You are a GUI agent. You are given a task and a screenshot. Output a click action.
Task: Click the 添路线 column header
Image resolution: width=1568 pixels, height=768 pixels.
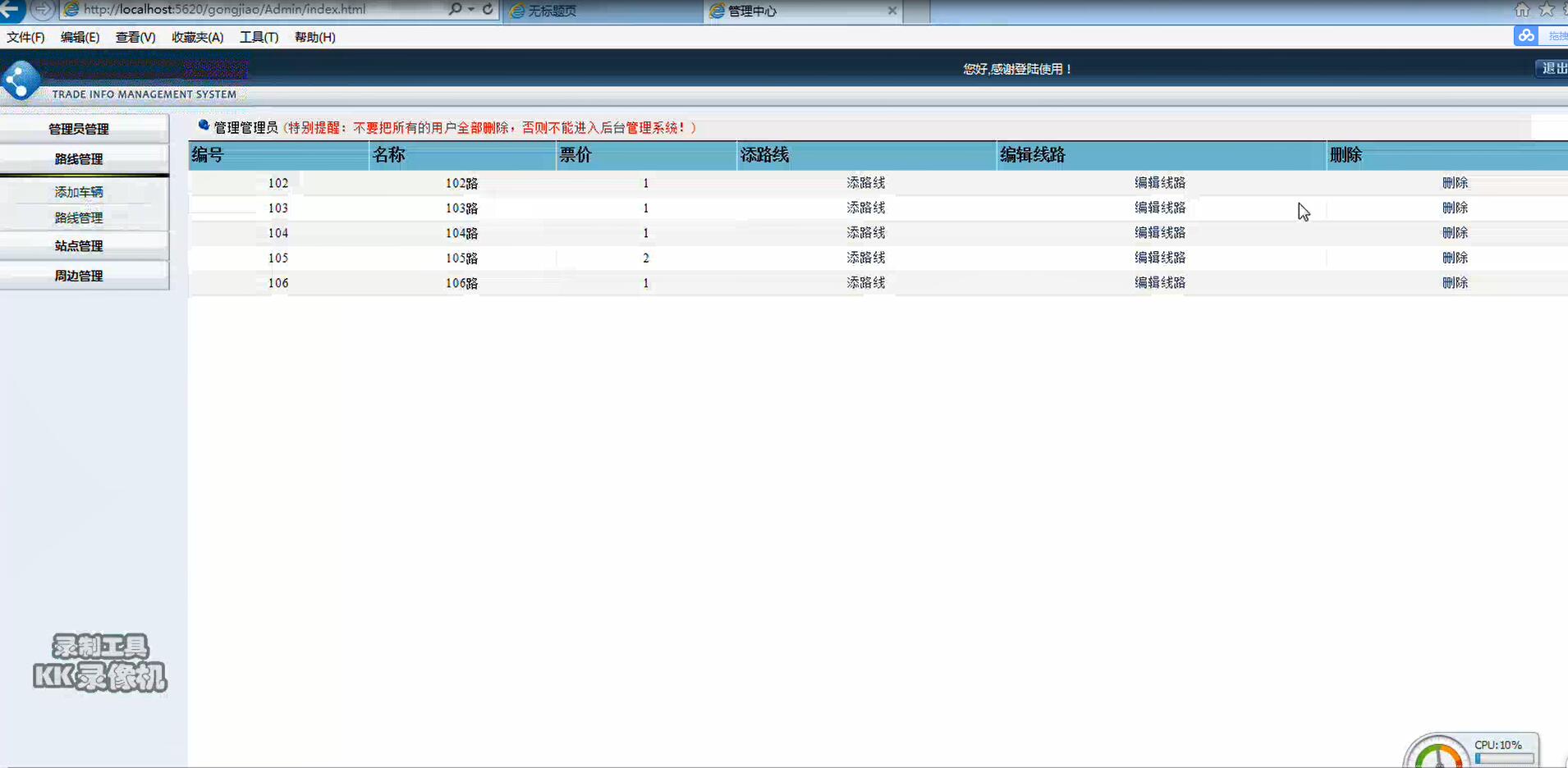[866, 155]
